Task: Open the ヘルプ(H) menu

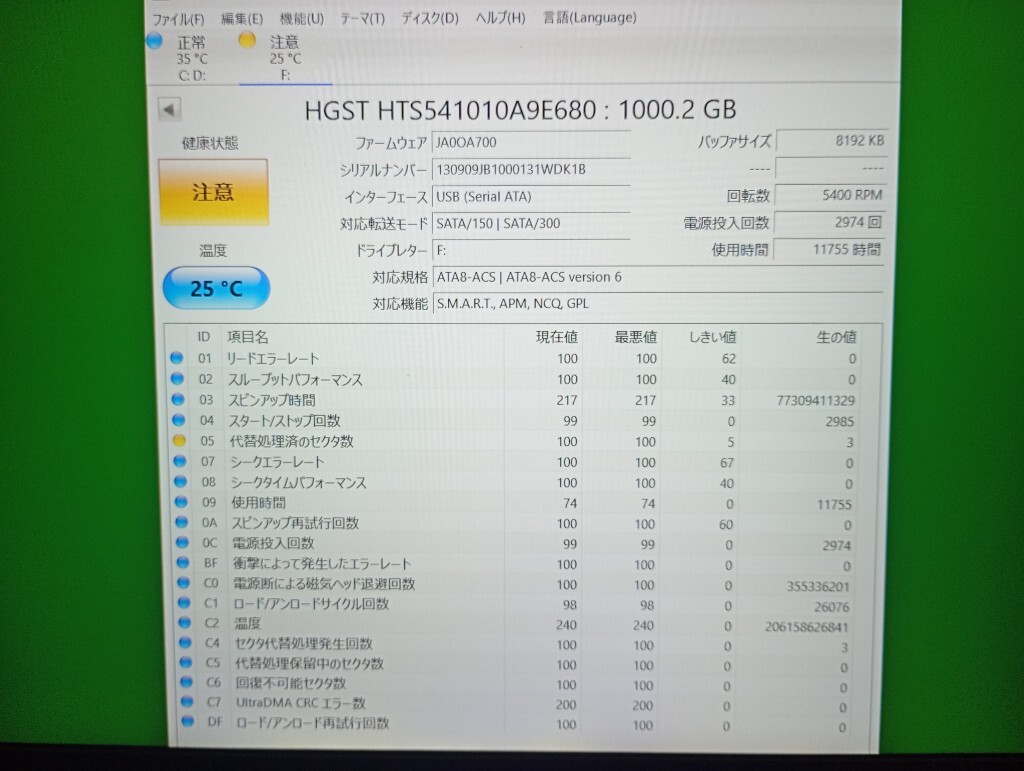Action: click(500, 18)
